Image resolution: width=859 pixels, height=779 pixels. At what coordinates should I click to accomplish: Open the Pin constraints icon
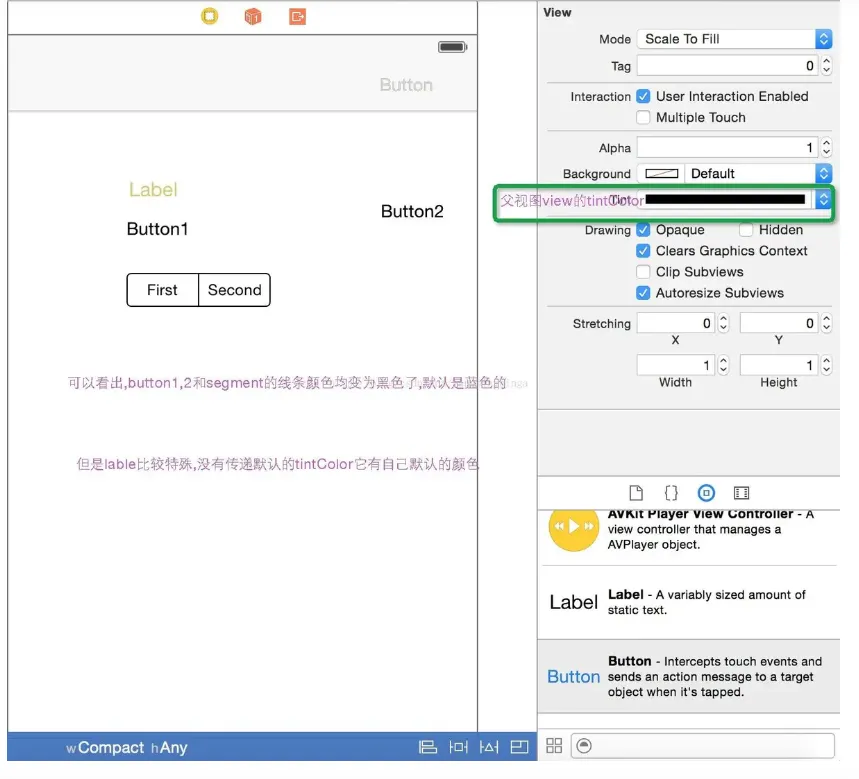pyautogui.click(x=489, y=747)
